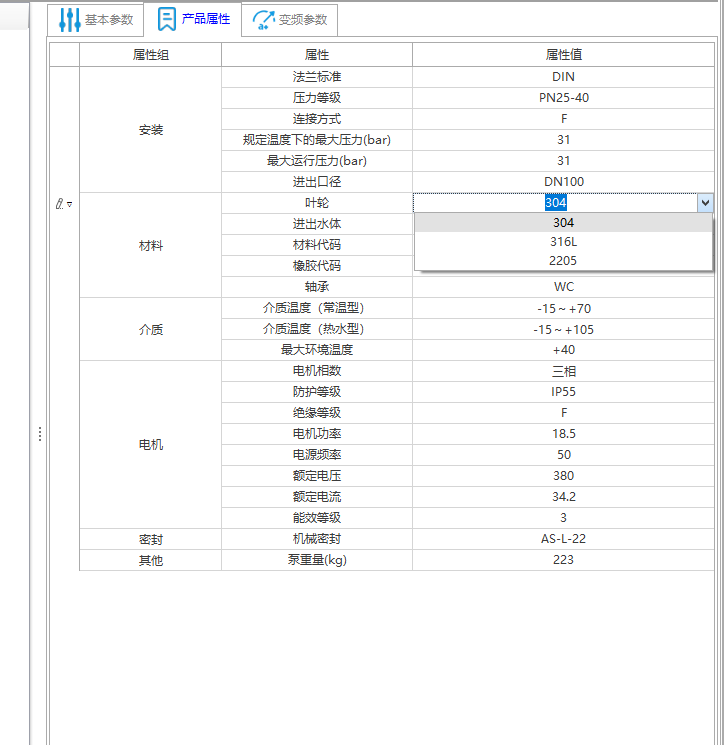Screen dimensions: 724x745
Task: Click the -15 ~ +105 value cell
Action: [x=563, y=329]
